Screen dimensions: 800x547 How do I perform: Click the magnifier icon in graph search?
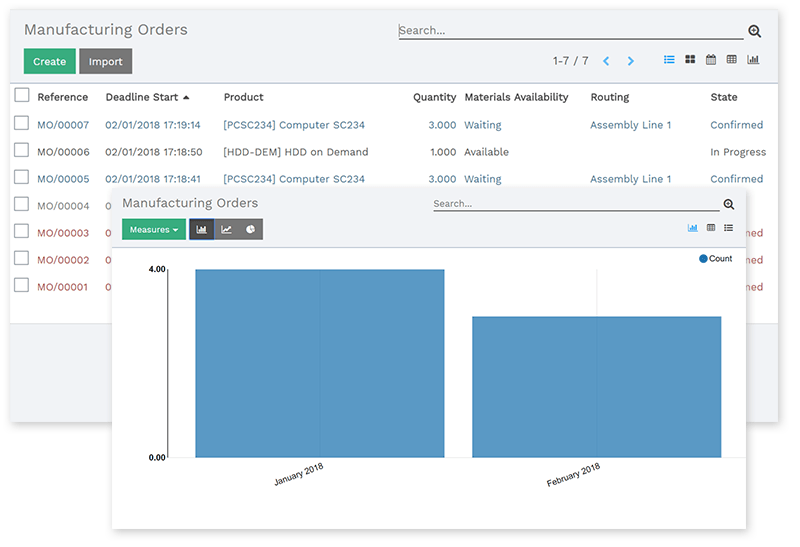pos(729,204)
